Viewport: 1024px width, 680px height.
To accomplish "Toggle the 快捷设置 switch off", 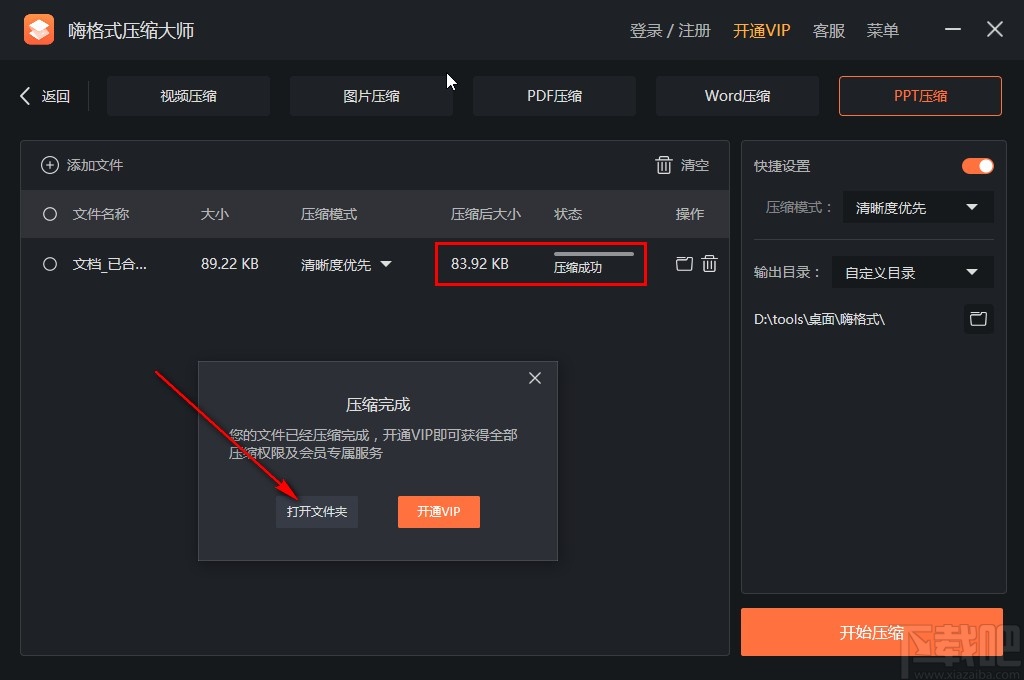I will [x=978, y=166].
